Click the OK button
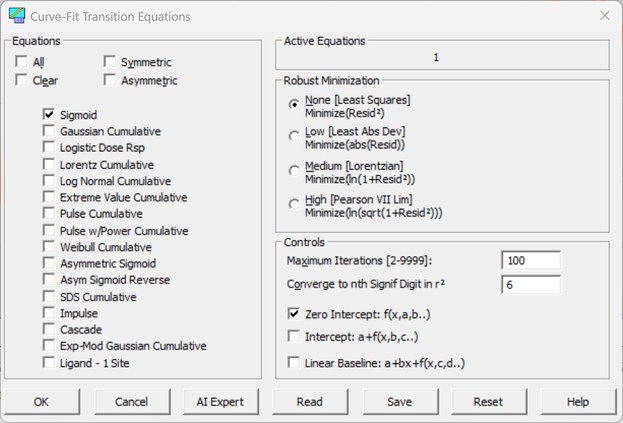 coord(42,402)
